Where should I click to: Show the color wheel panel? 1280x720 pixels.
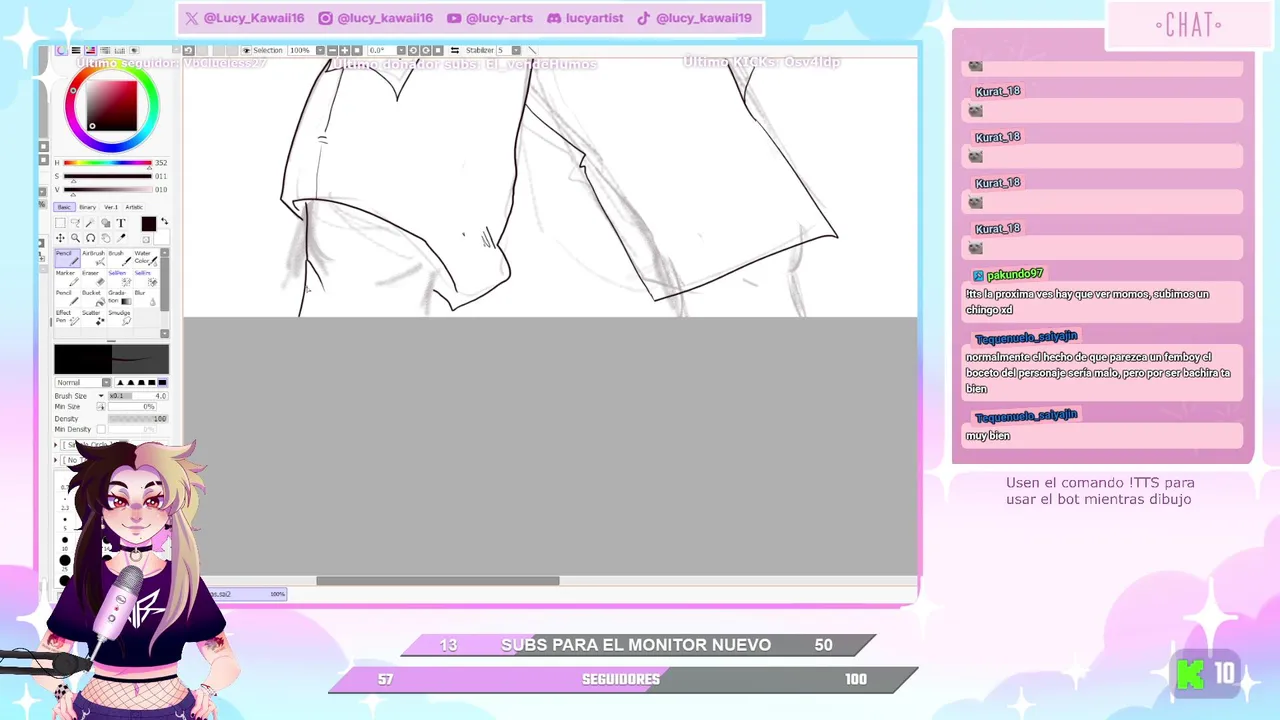pos(61,50)
